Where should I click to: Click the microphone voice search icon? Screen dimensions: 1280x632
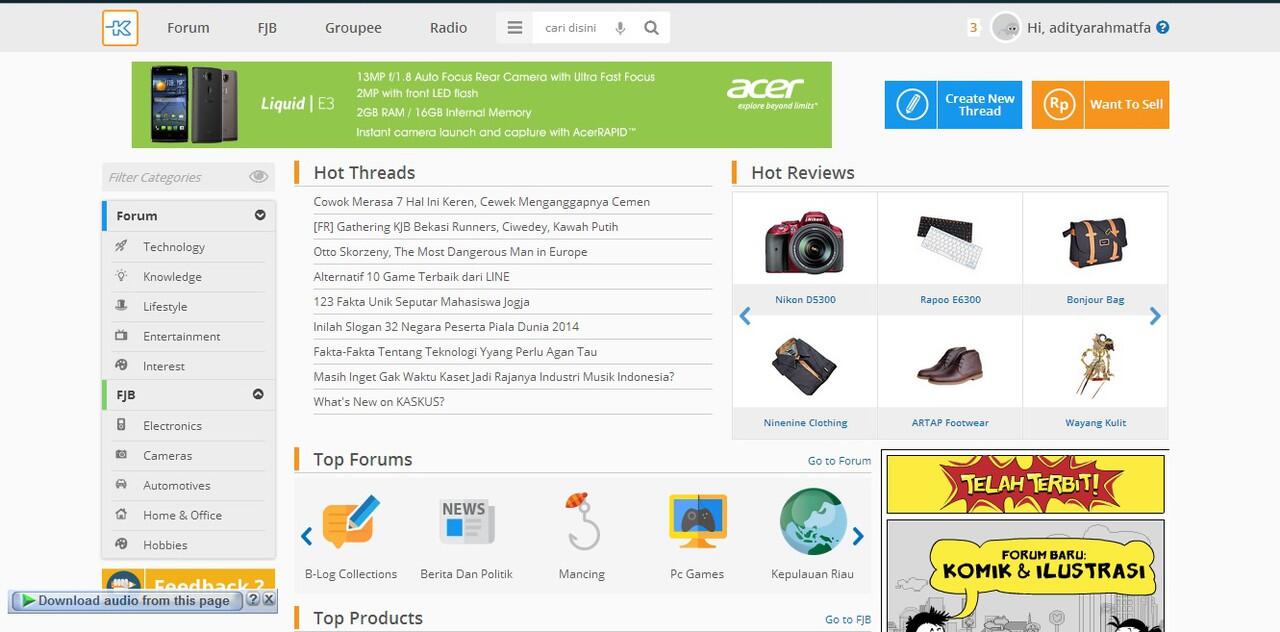click(620, 28)
